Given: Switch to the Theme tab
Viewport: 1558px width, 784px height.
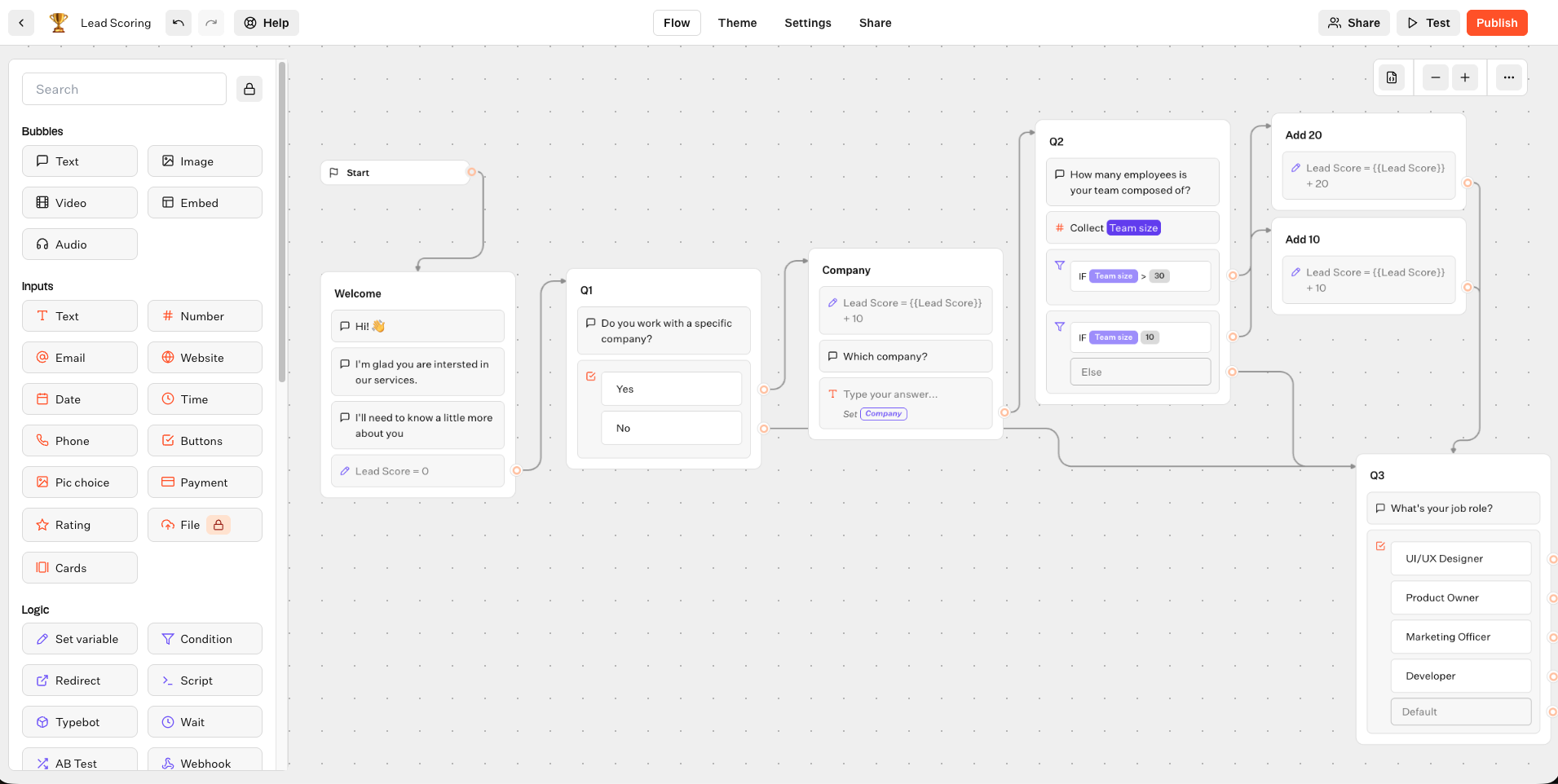Looking at the screenshot, I should pos(737,23).
